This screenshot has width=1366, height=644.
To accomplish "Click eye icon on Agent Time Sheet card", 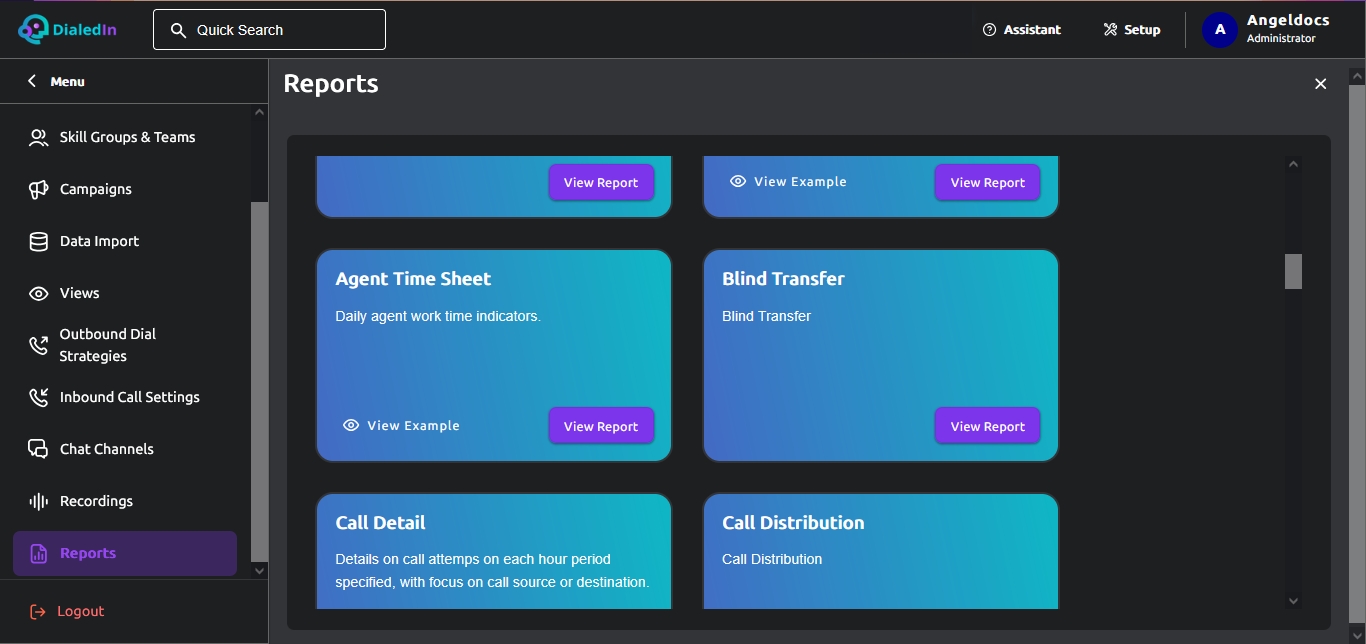I will click(351, 425).
